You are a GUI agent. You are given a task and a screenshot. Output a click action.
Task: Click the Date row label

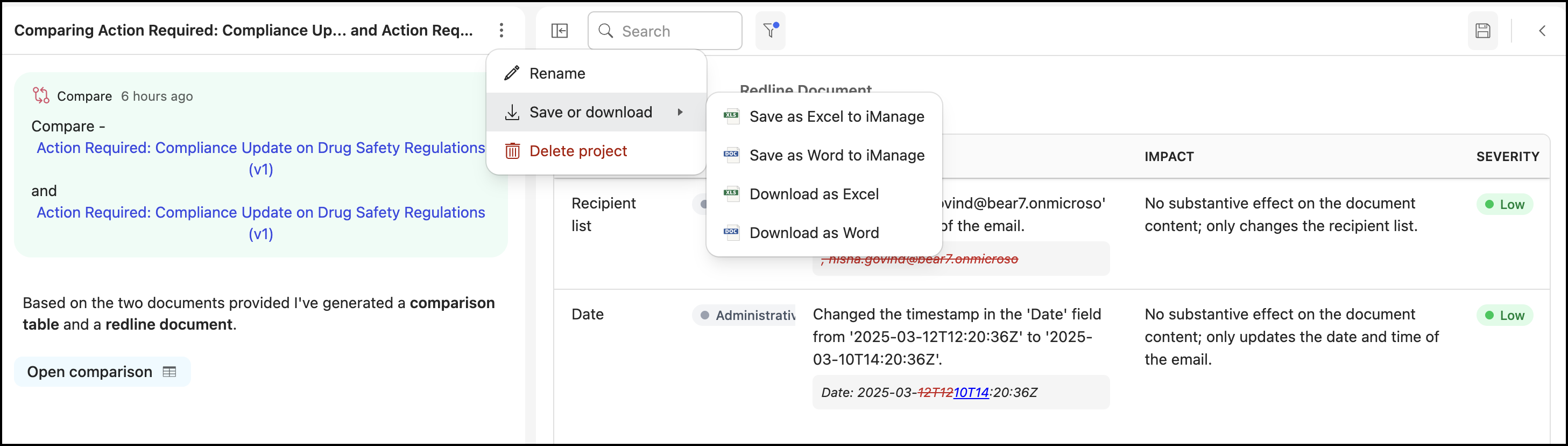(587, 314)
